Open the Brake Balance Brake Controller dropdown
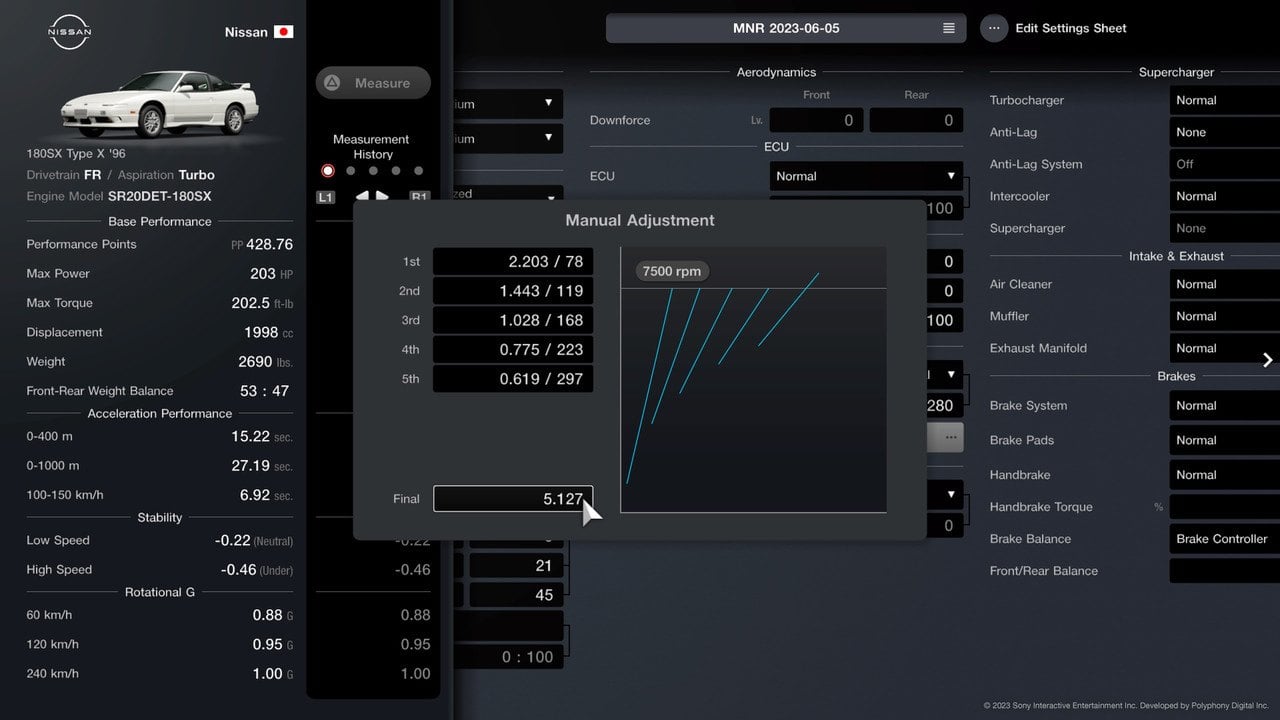Image resolution: width=1280 pixels, height=720 pixels. 1224,539
